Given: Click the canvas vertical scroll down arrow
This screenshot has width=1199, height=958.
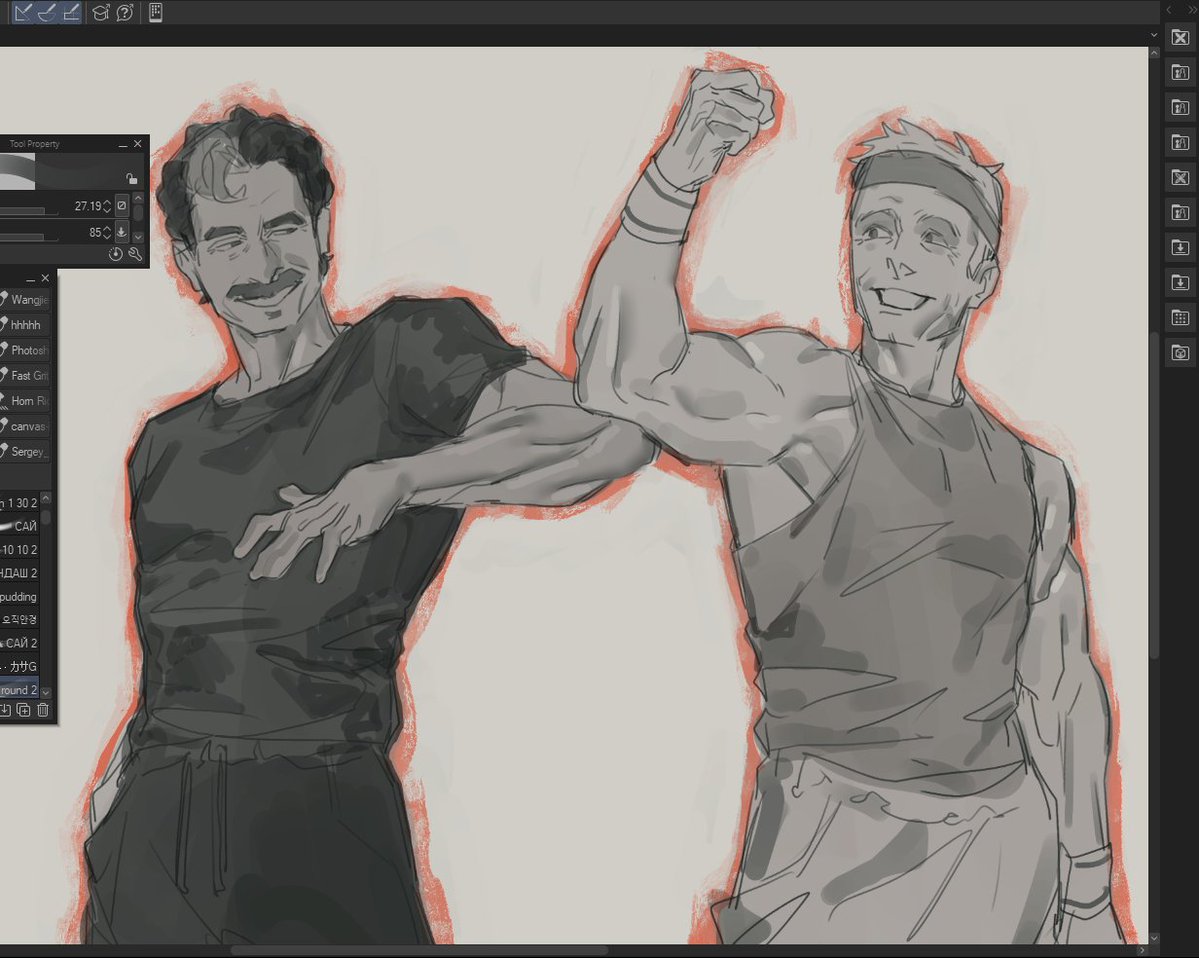Looking at the screenshot, I should click(1154, 938).
